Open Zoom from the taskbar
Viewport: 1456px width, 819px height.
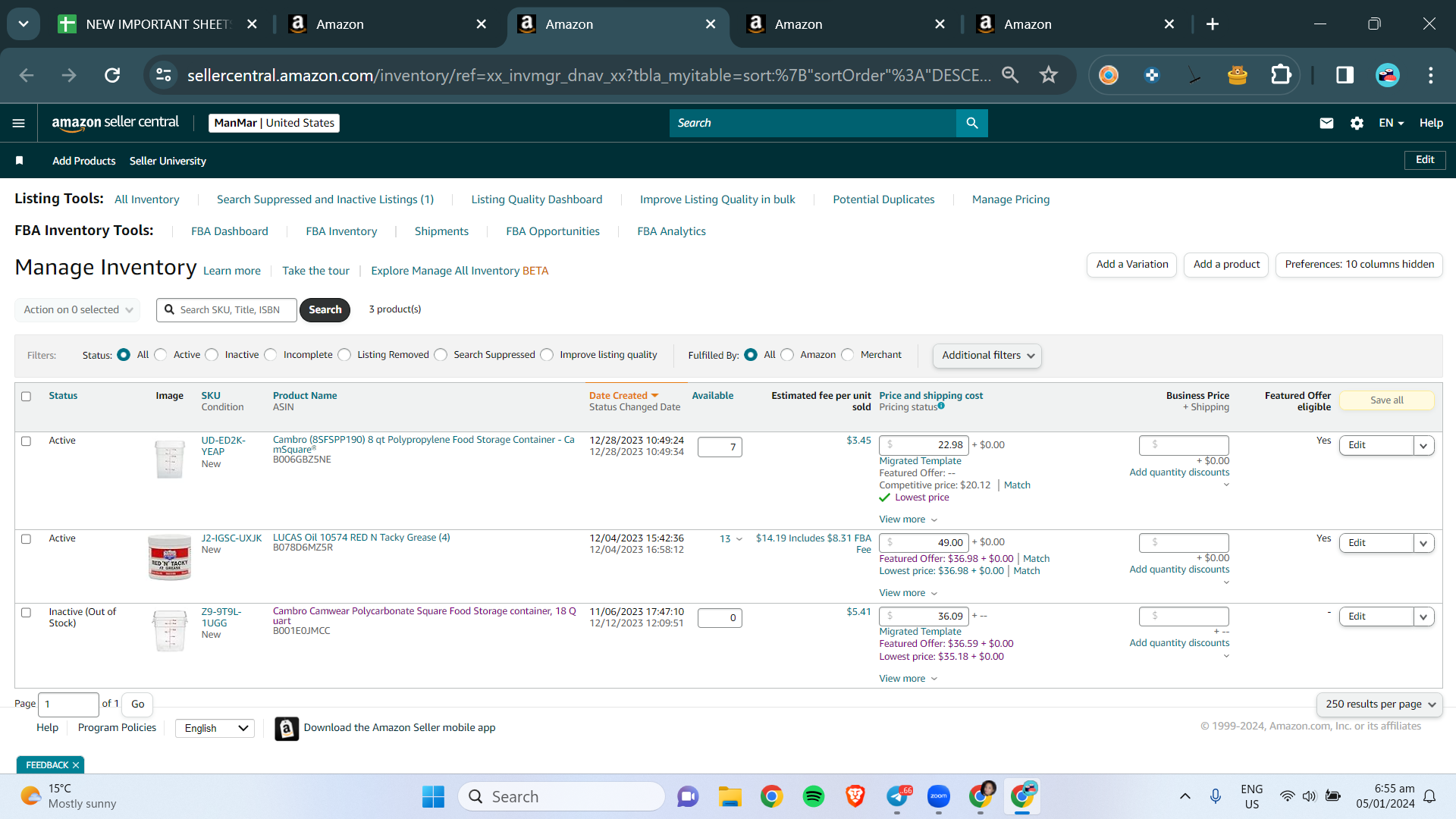tap(939, 796)
